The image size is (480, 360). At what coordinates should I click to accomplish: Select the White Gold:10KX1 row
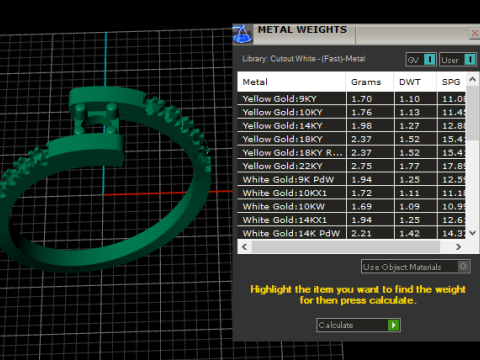(x=351, y=193)
